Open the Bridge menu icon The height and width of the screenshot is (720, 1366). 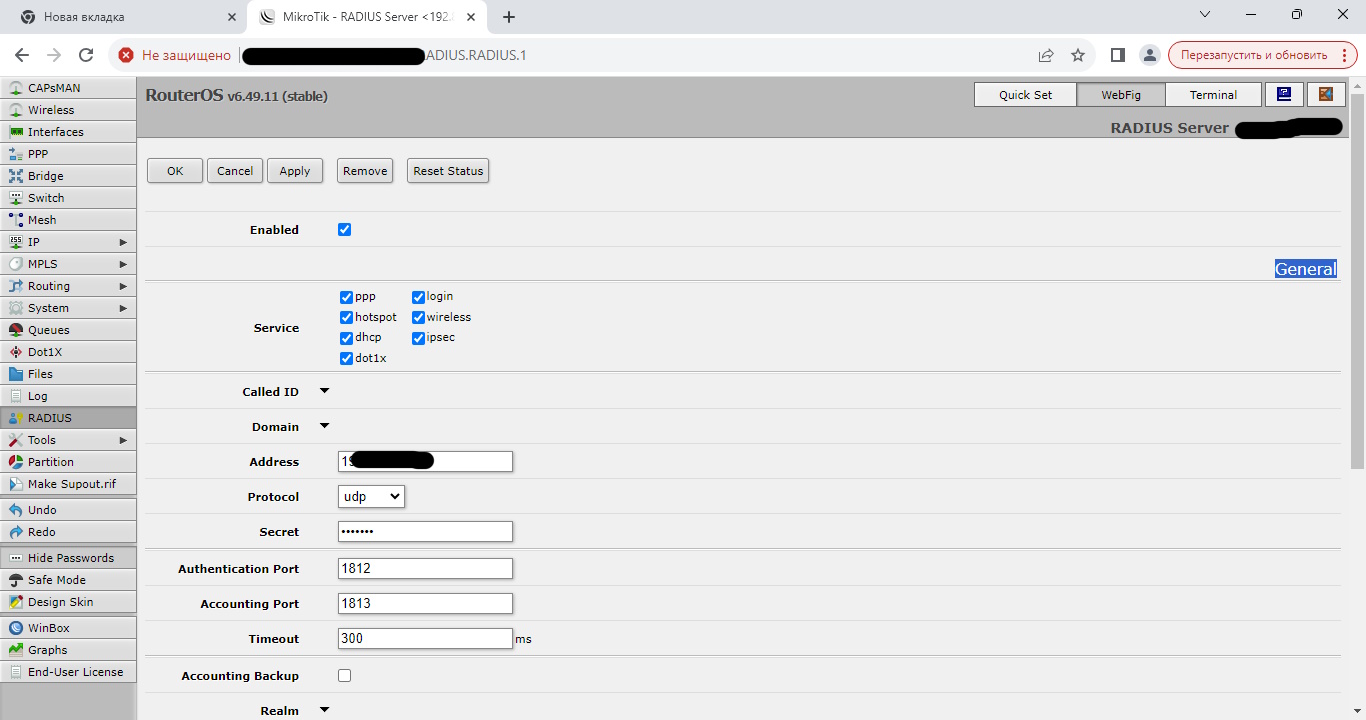coord(16,176)
